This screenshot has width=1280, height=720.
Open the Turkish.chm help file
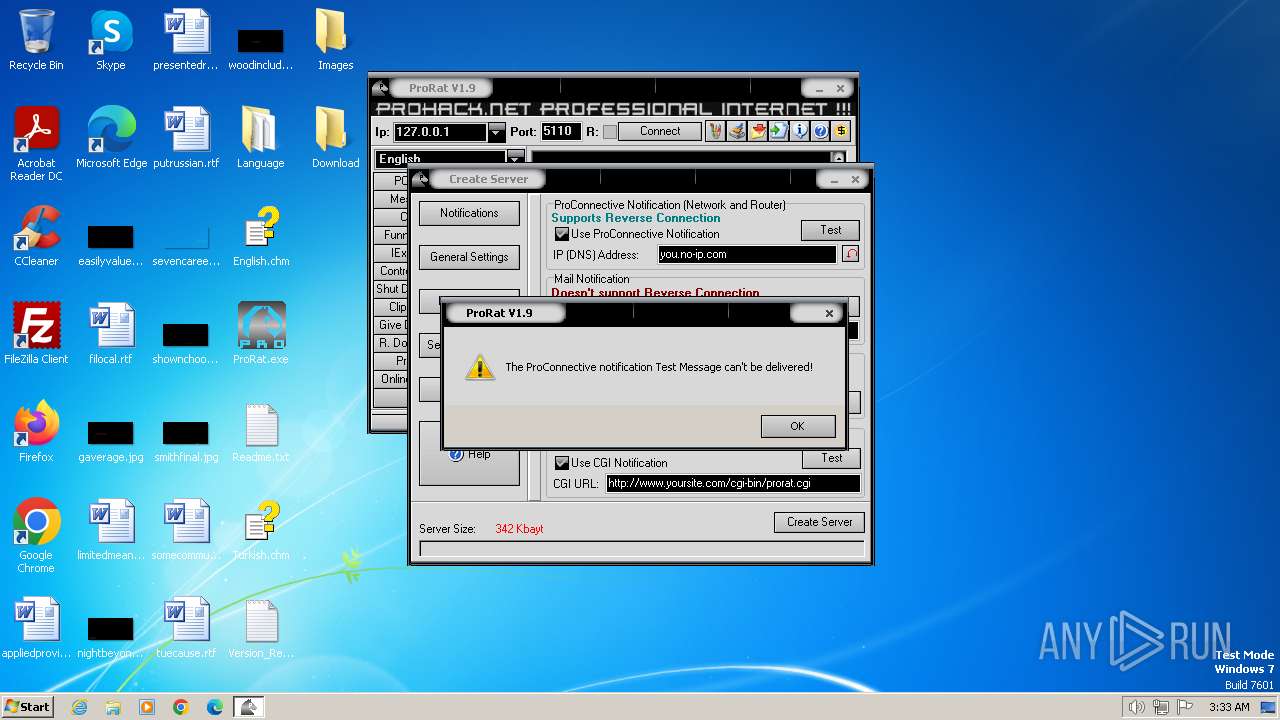tap(261, 529)
